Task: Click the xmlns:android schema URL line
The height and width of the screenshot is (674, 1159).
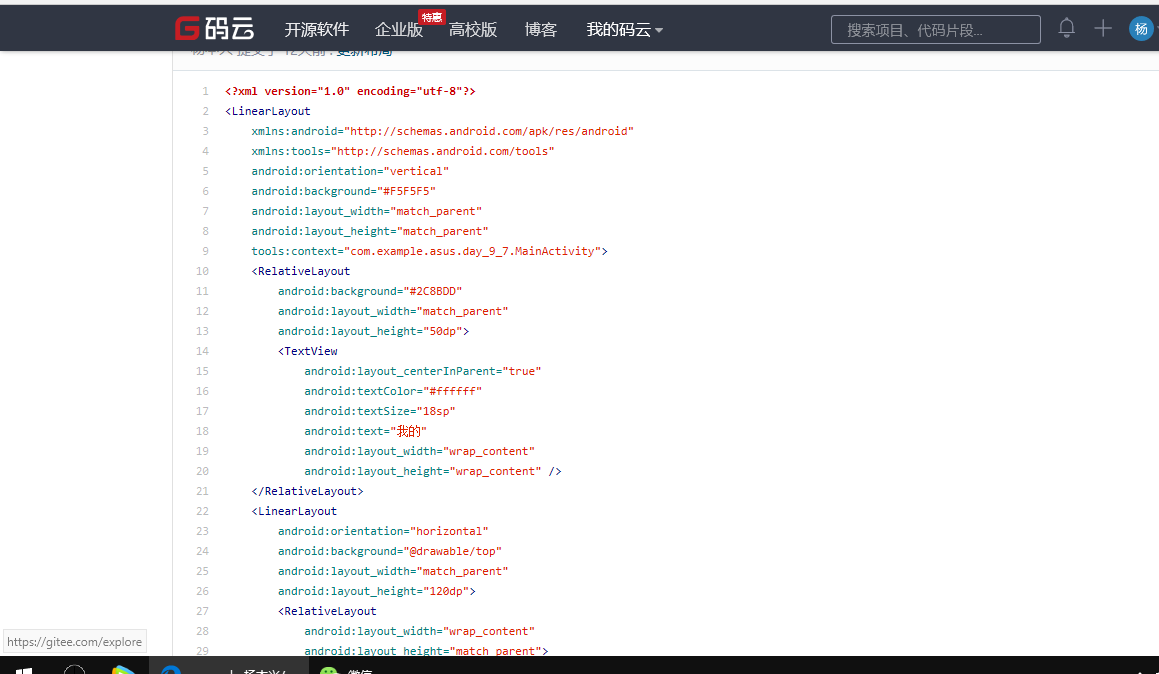Action: pyautogui.click(x=443, y=131)
